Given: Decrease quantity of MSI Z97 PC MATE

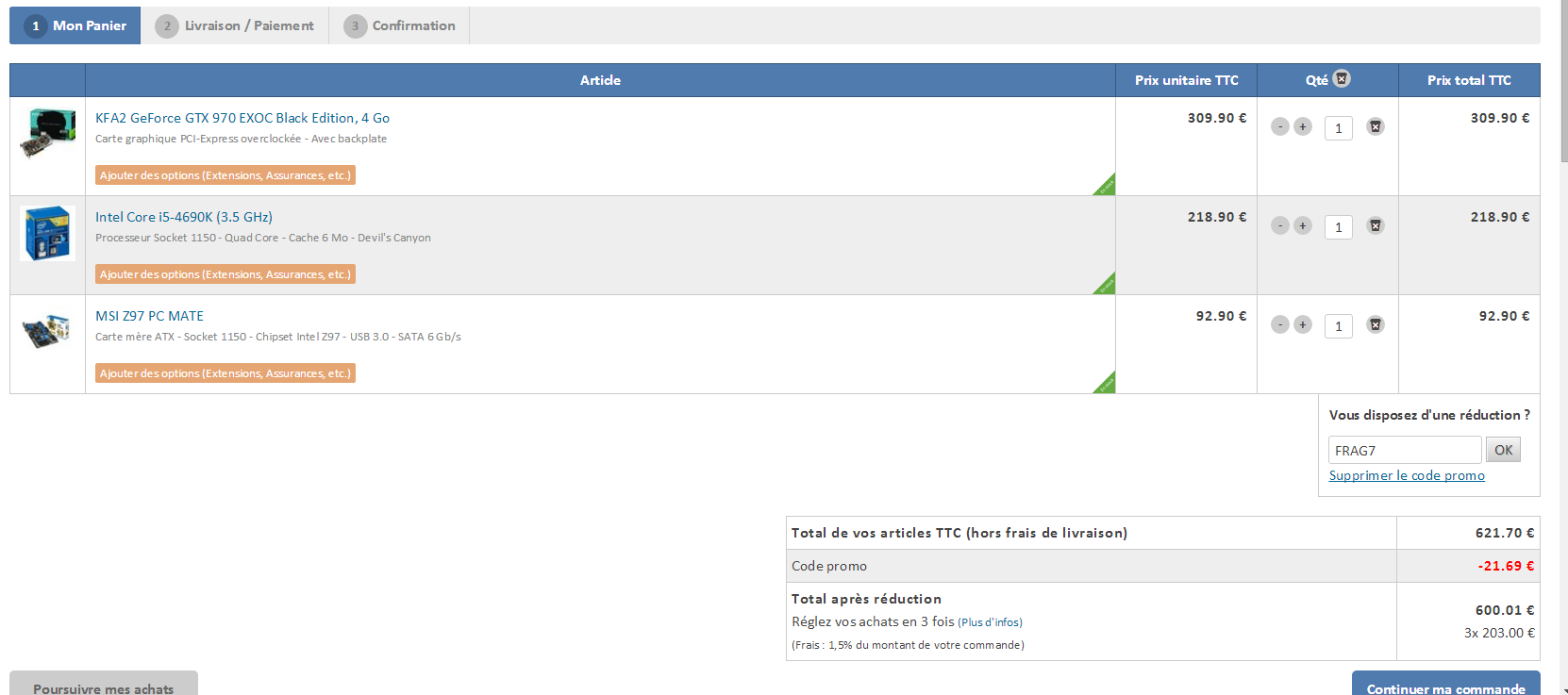Looking at the screenshot, I should pos(1279,324).
